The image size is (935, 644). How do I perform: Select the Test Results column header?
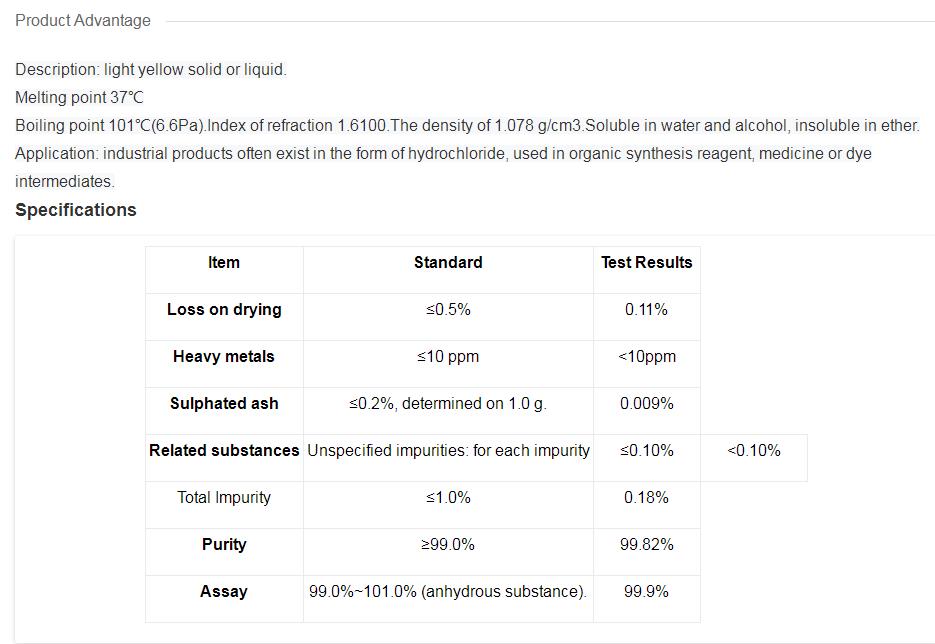(x=646, y=263)
